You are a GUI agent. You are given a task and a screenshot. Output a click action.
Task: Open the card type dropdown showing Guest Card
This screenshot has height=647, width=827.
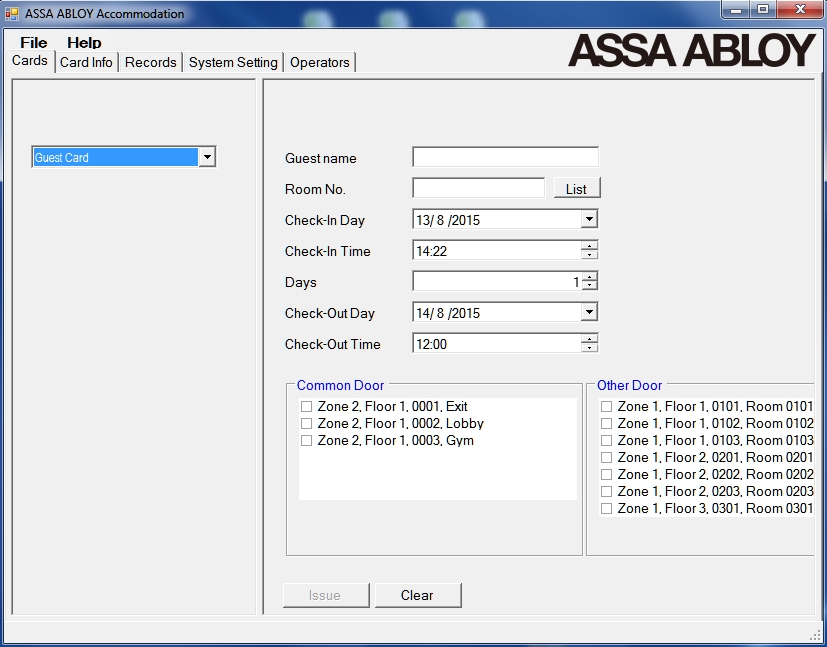(x=207, y=156)
